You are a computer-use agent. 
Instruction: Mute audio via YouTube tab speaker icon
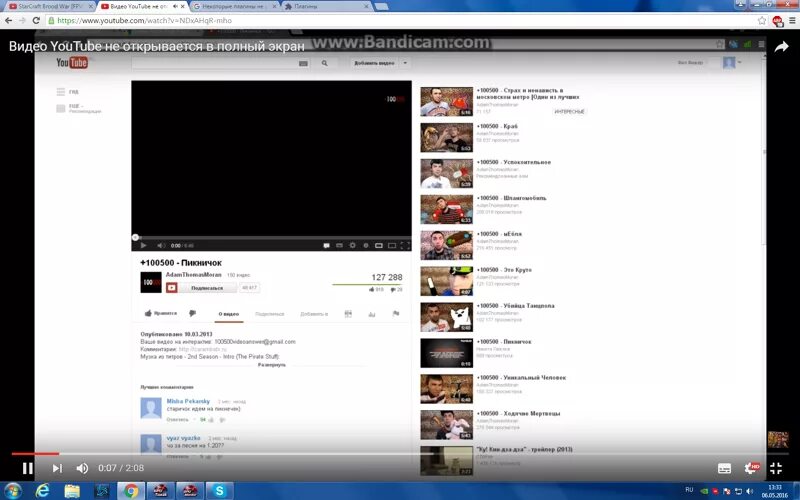(x=176, y=6)
